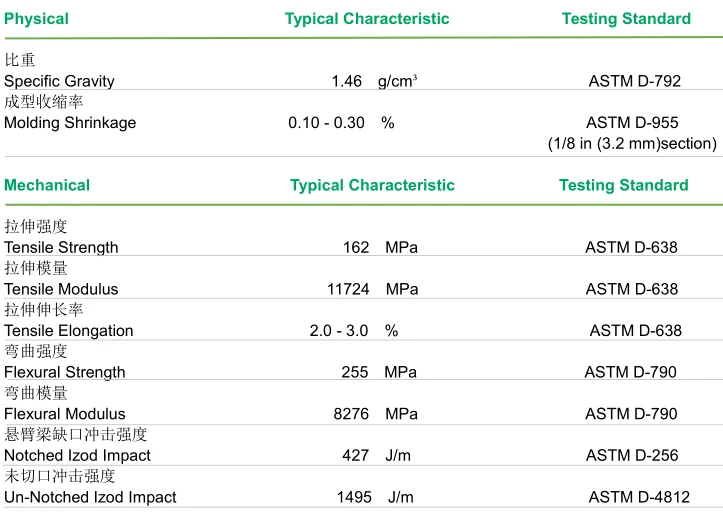Click ASTM D-955 testing standard
The image size is (723, 518).
click(x=632, y=123)
